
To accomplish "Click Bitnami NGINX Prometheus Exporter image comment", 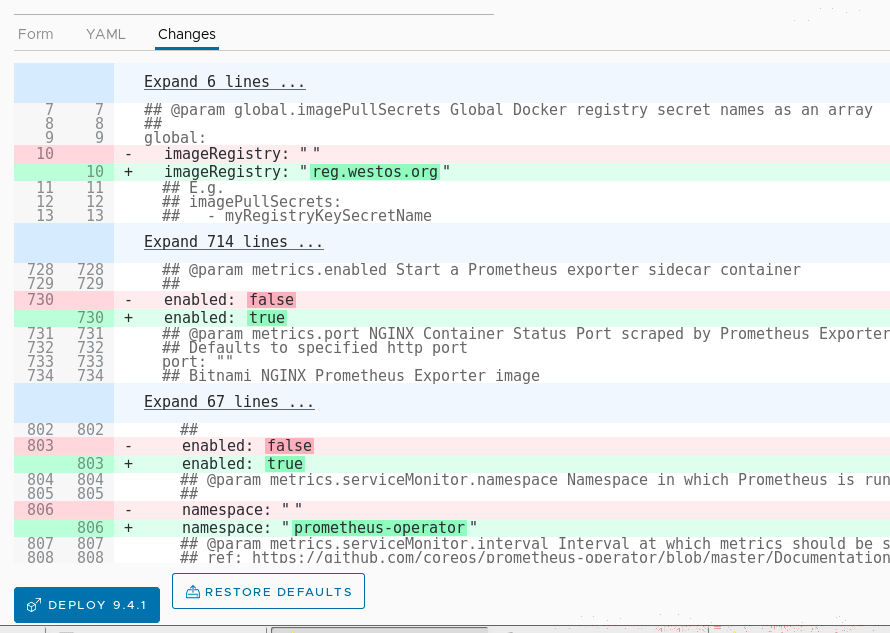I will point(351,376).
